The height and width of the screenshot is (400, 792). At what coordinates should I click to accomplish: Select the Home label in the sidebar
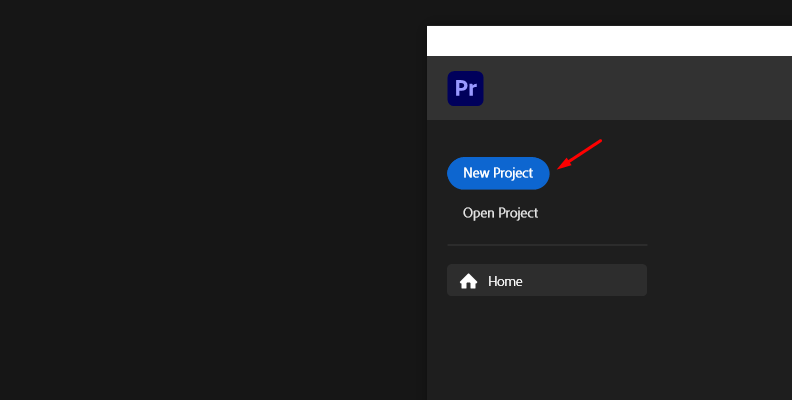point(505,281)
